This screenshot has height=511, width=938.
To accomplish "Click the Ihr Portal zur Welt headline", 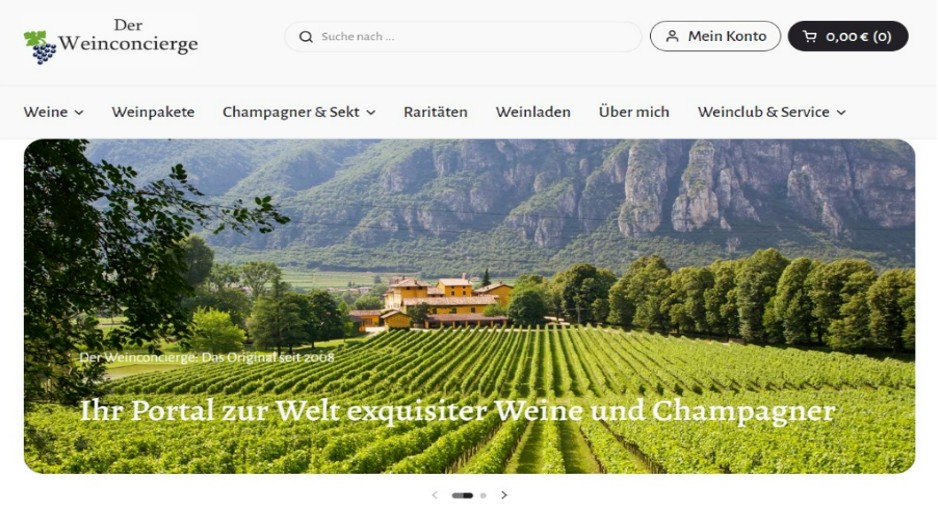I will [458, 411].
